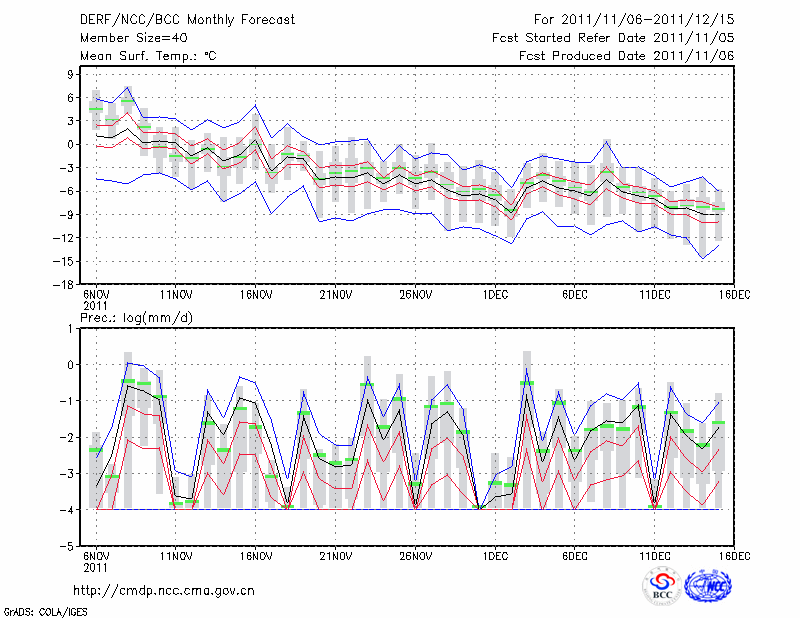Click 16DEC tick on precipitation chart axis
The height and width of the screenshot is (618, 800).
coord(735,555)
